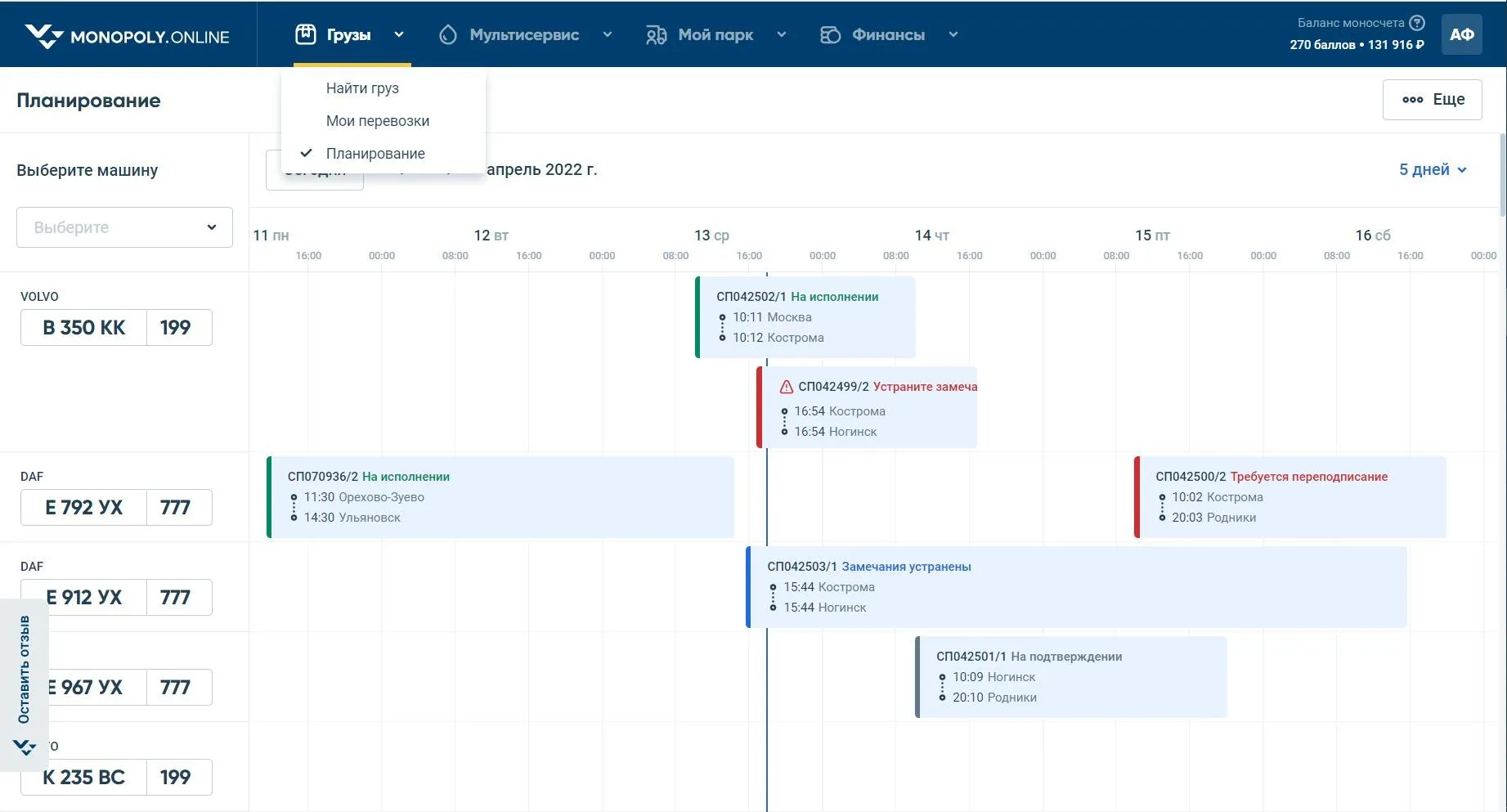Screen dimensions: 1507x812
Task: Expand the Мой парк menu chevron
Action: 781,34
